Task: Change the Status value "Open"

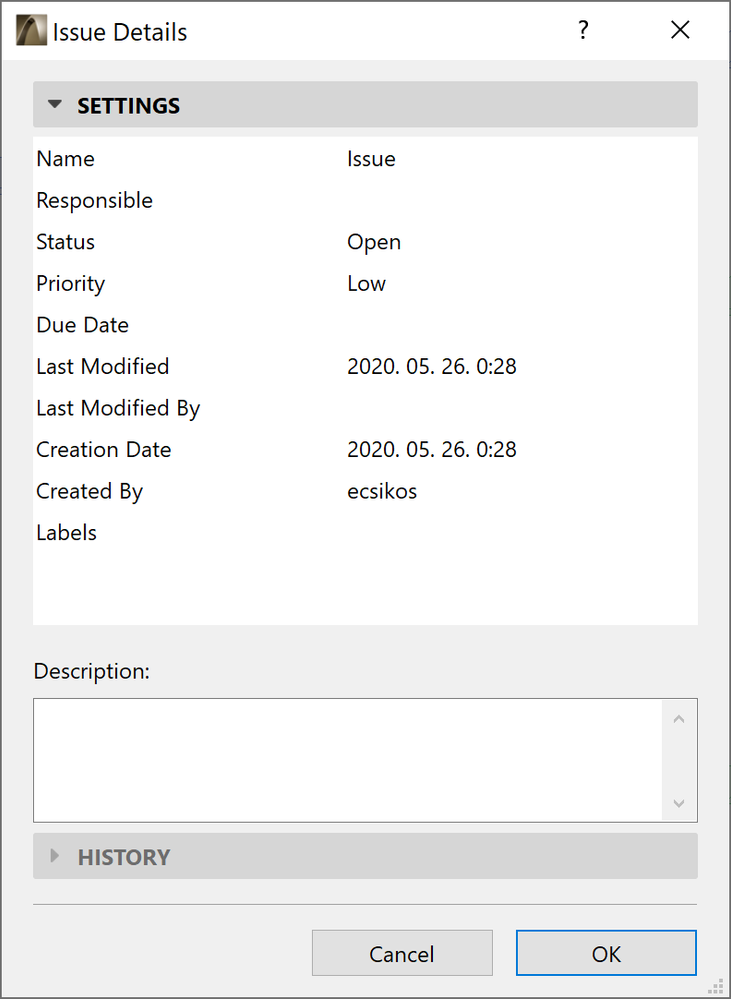Action: coord(374,242)
